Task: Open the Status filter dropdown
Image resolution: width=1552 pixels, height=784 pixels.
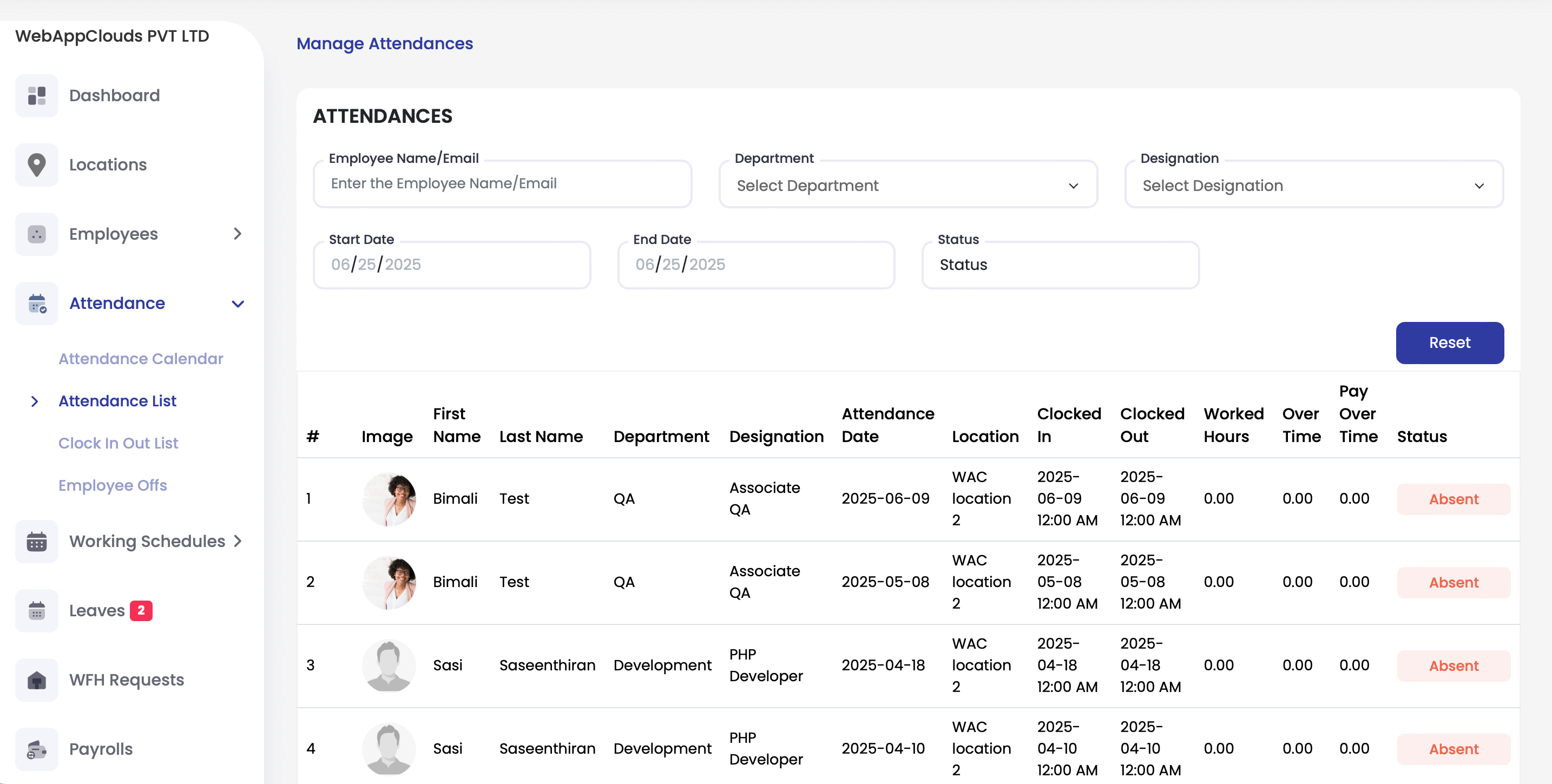Action: tap(1061, 265)
